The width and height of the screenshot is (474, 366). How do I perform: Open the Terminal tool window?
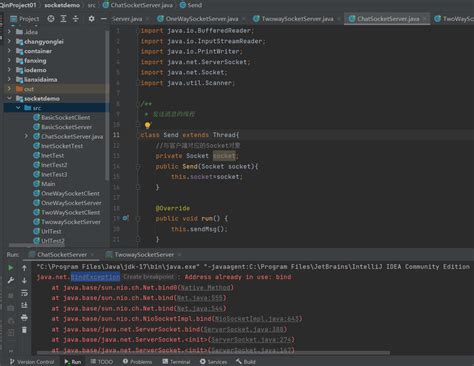176,362
